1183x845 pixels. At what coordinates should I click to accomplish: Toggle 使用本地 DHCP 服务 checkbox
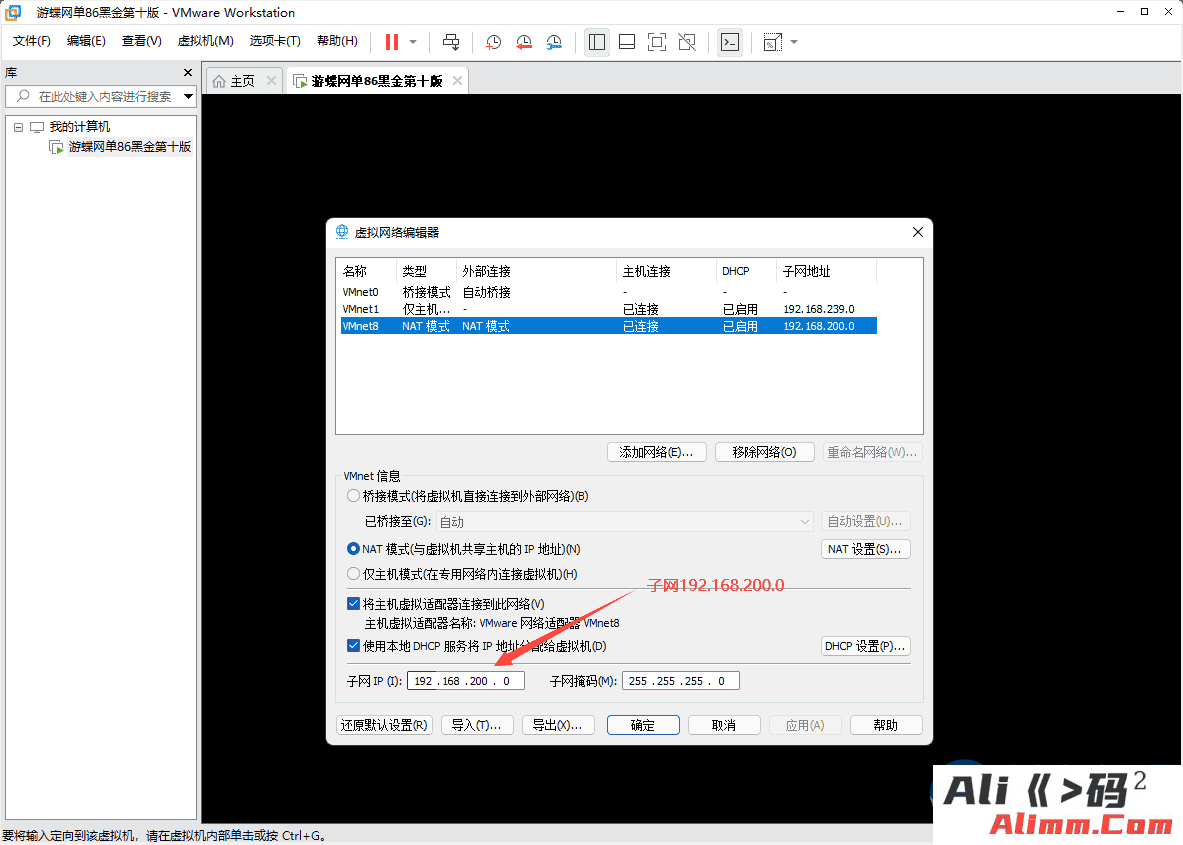(x=353, y=646)
